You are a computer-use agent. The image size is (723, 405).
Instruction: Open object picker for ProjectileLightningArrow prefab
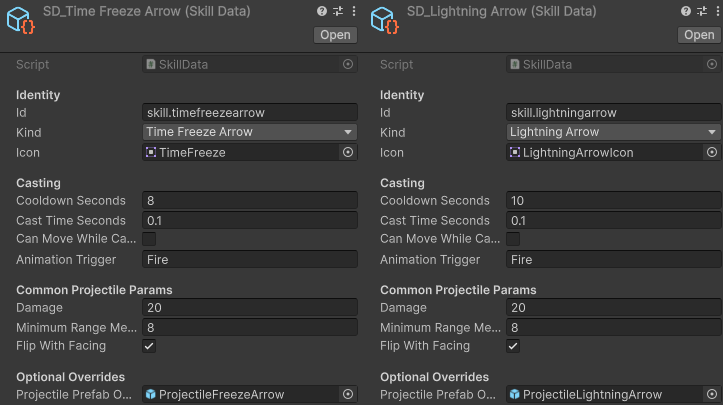click(712, 395)
